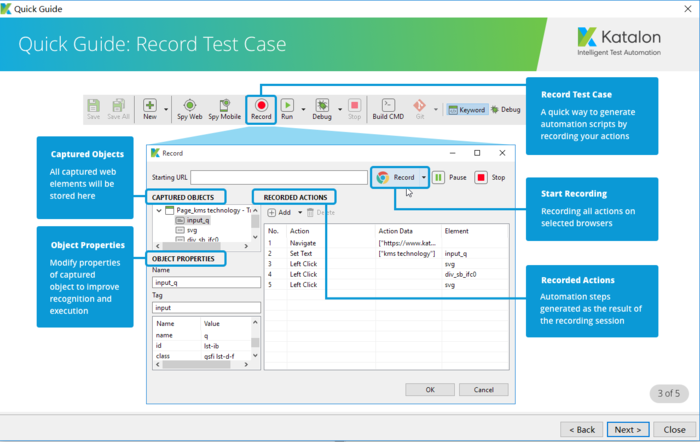The image size is (700, 442).
Task: Maximize the Record dialog window
Action: 477,153
